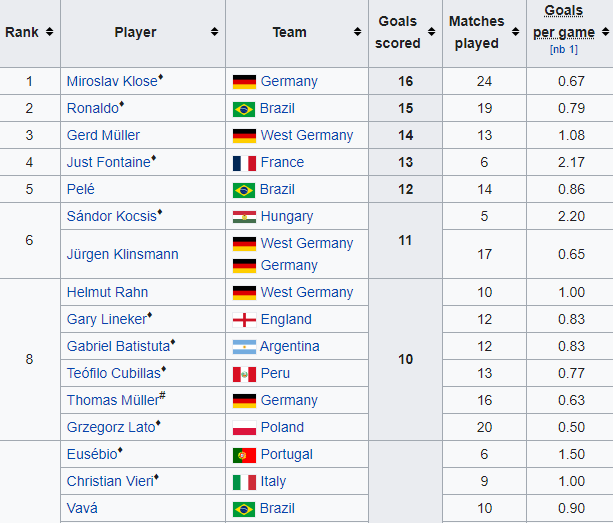Open the Pelé player link
The width and height of the screenshot is (613, 523).
pos(81,189)
